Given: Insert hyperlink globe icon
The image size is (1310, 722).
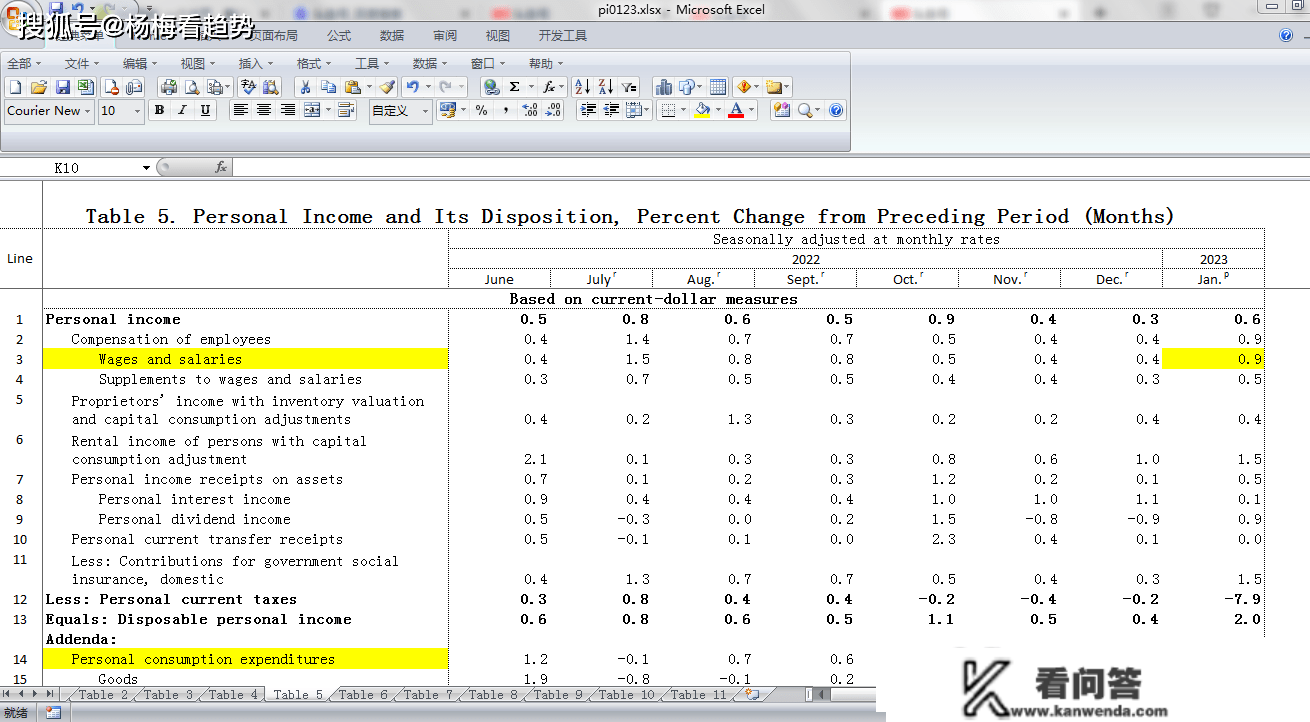Looking at the screenshot, I should 491,87.
